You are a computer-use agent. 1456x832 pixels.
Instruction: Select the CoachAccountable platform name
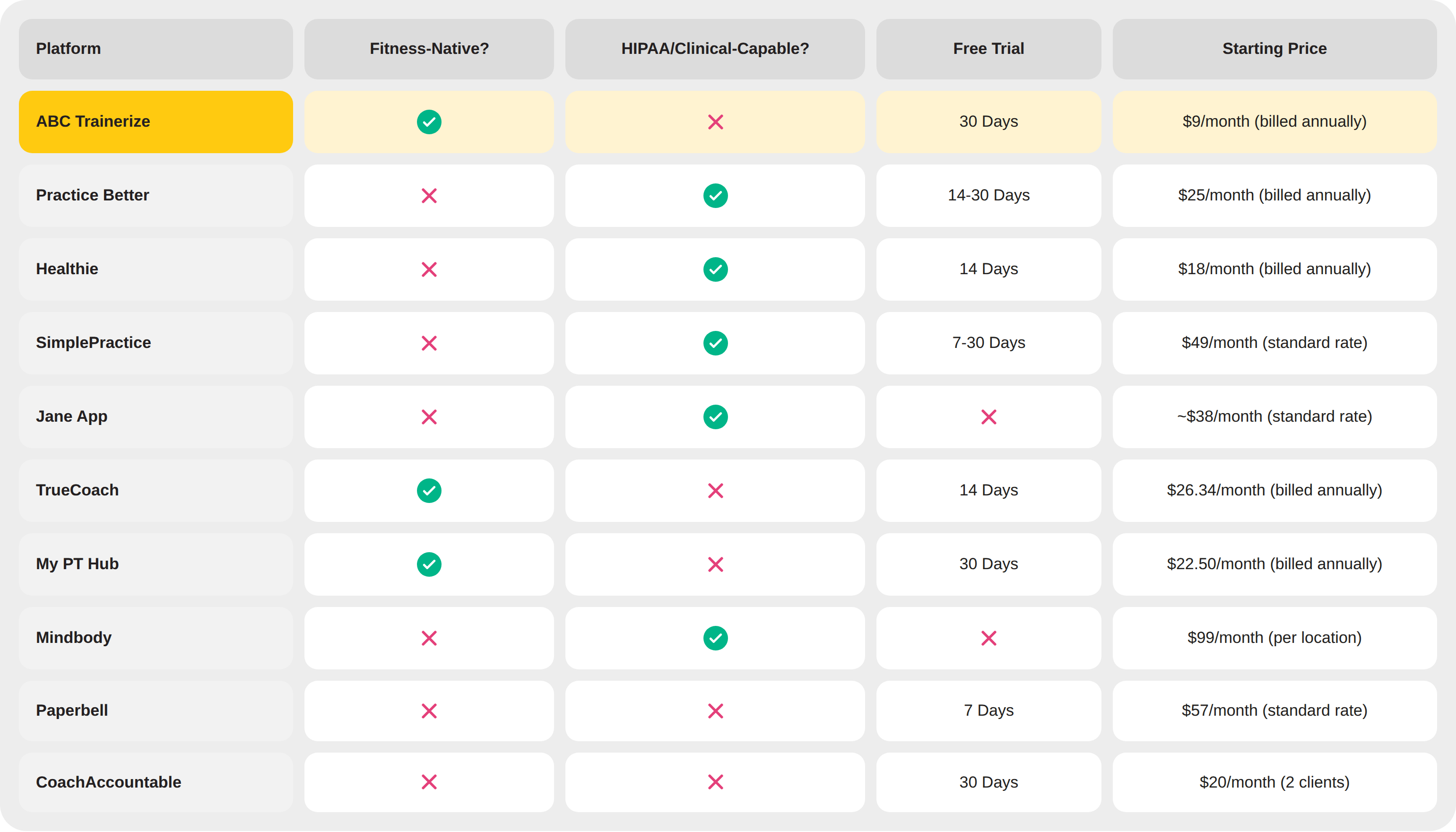tap(109, 782)
